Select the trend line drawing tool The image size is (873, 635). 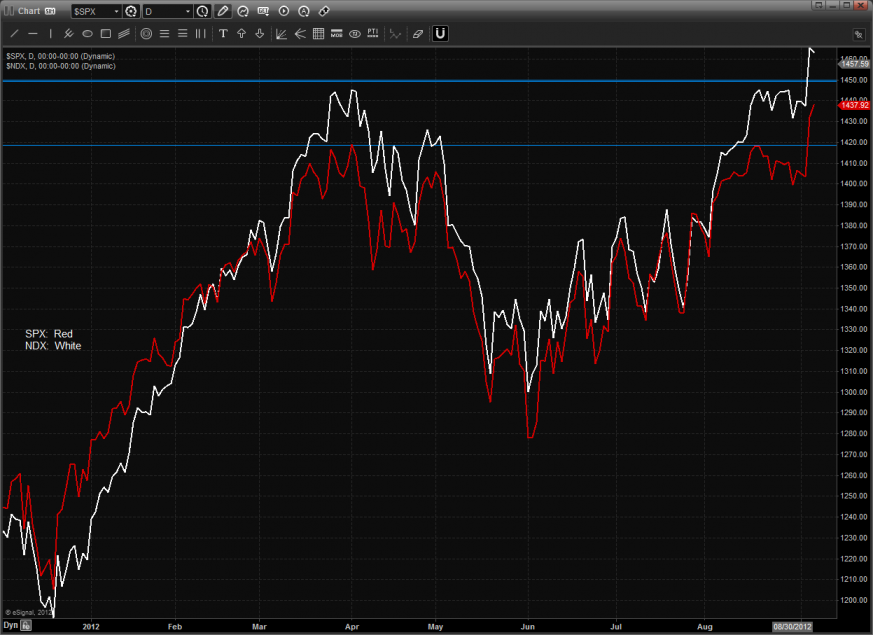[14, 34]
